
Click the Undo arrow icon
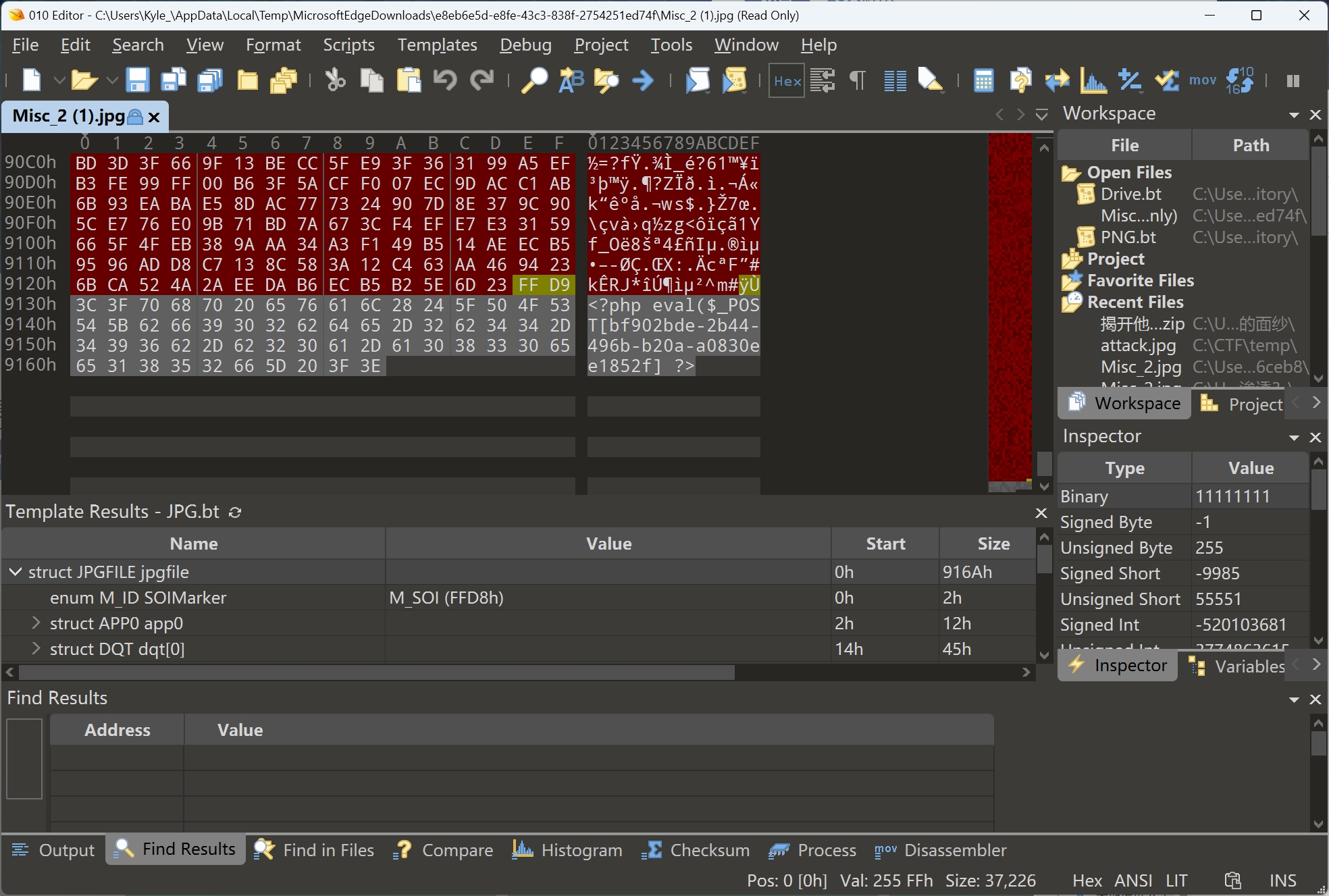[x=444, y=80]
